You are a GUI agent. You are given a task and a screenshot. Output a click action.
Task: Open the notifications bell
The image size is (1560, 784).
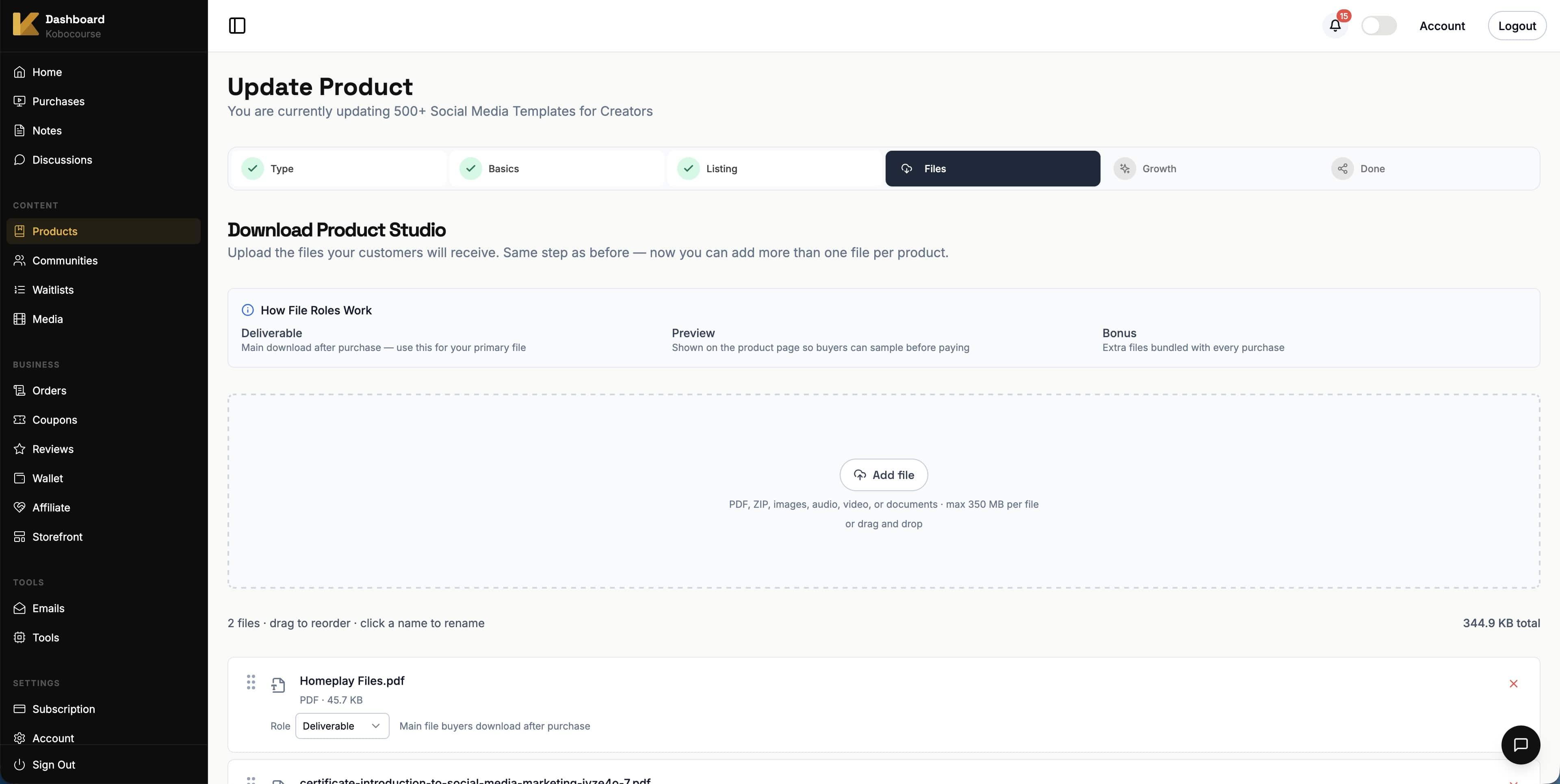pyautogui.click(x=1335, y=26)
